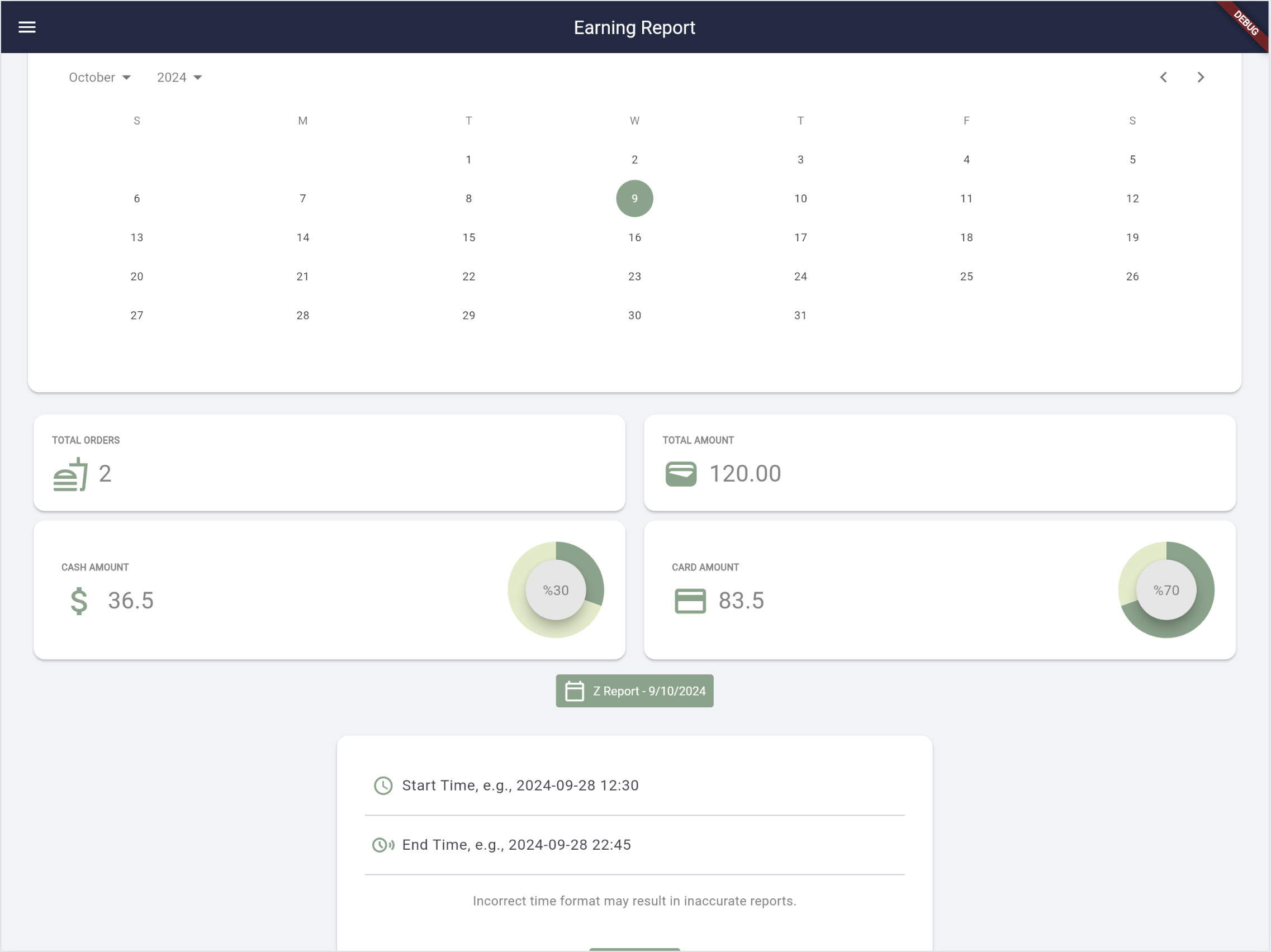The image size is (1271, 952).
Task: Click the cash amount dollar icon
Action: (x=79, y=601)
